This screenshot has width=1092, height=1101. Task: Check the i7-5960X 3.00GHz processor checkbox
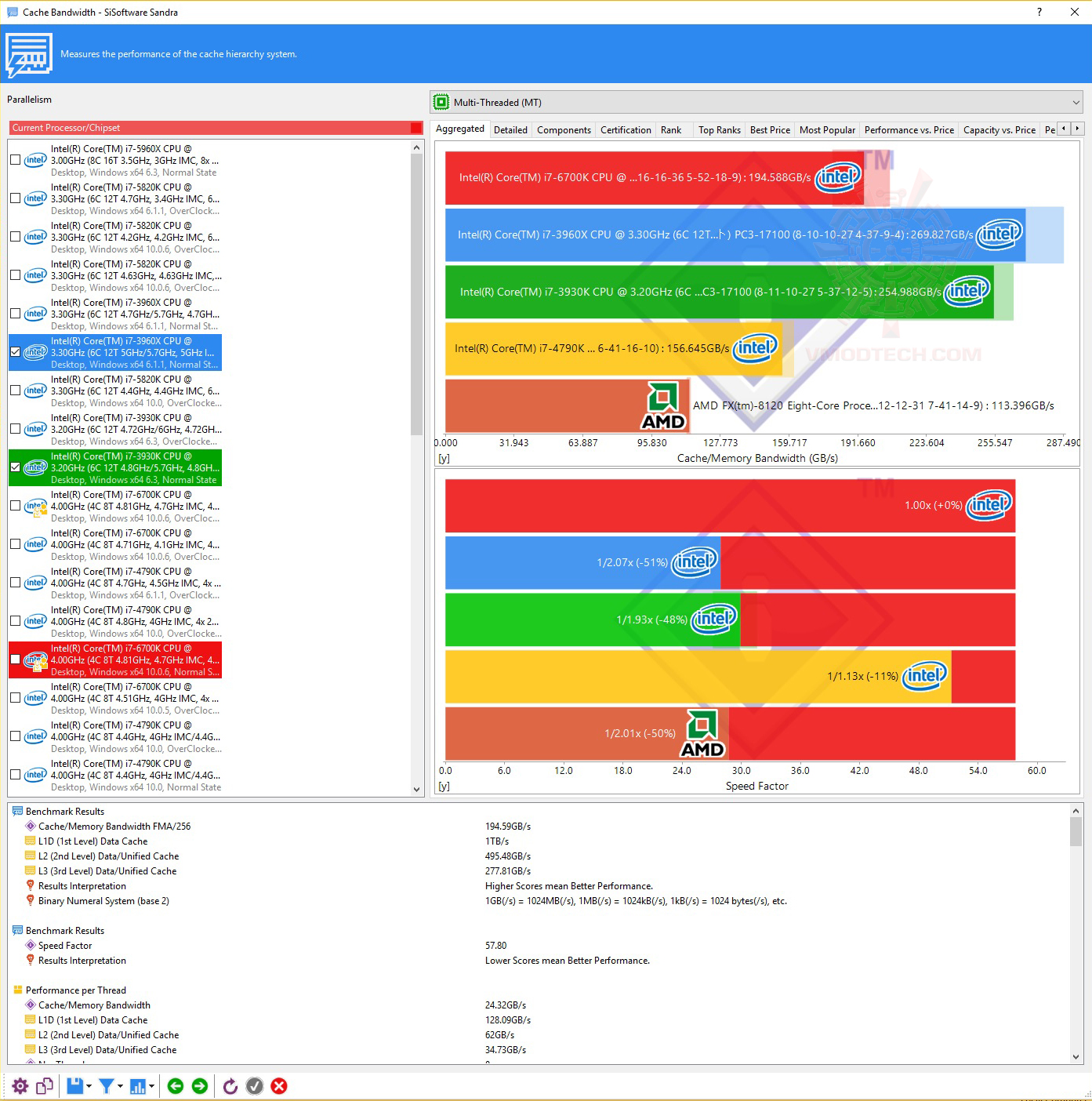(15, 160)
